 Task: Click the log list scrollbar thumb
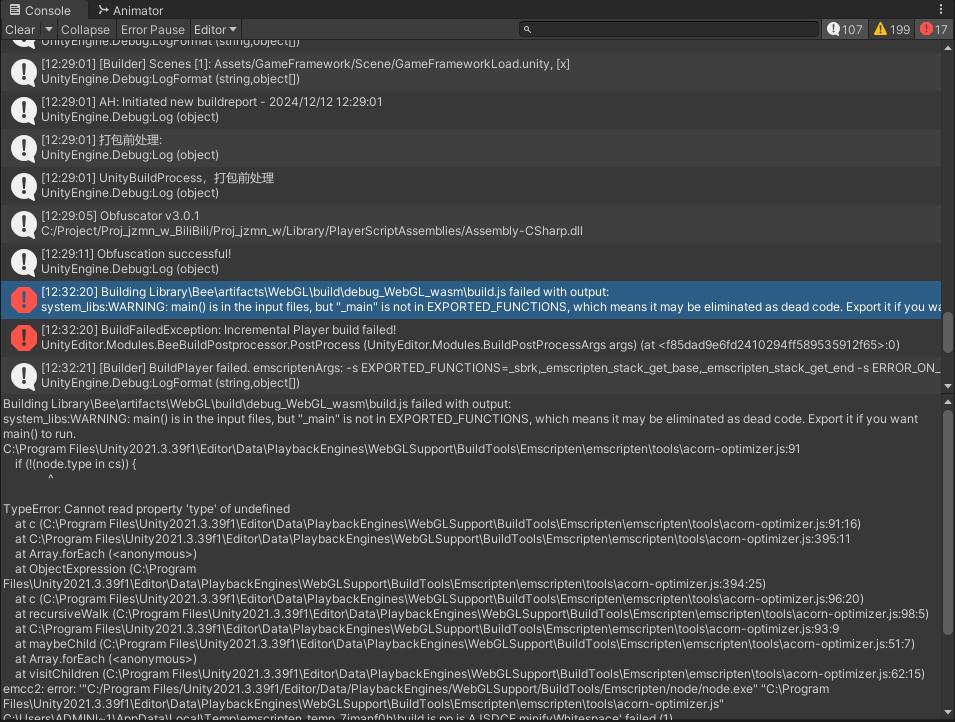pos(948,332)
